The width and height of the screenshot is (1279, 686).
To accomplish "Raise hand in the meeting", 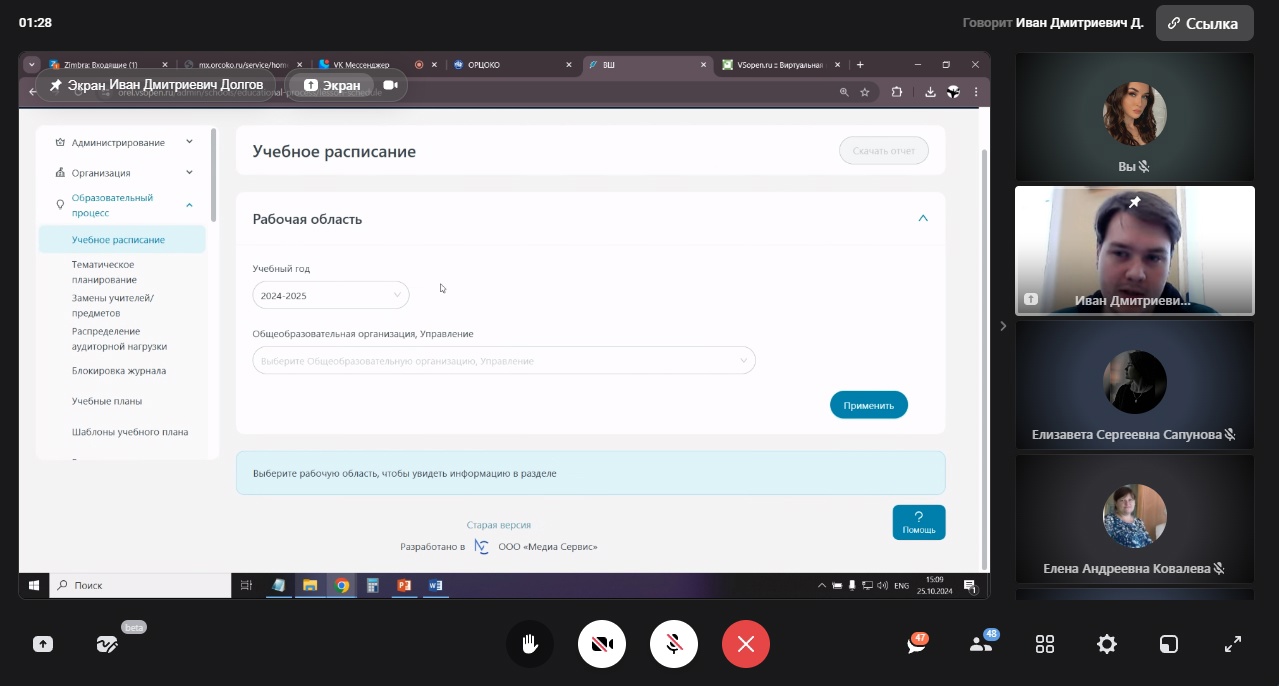I will coord(530,644).
